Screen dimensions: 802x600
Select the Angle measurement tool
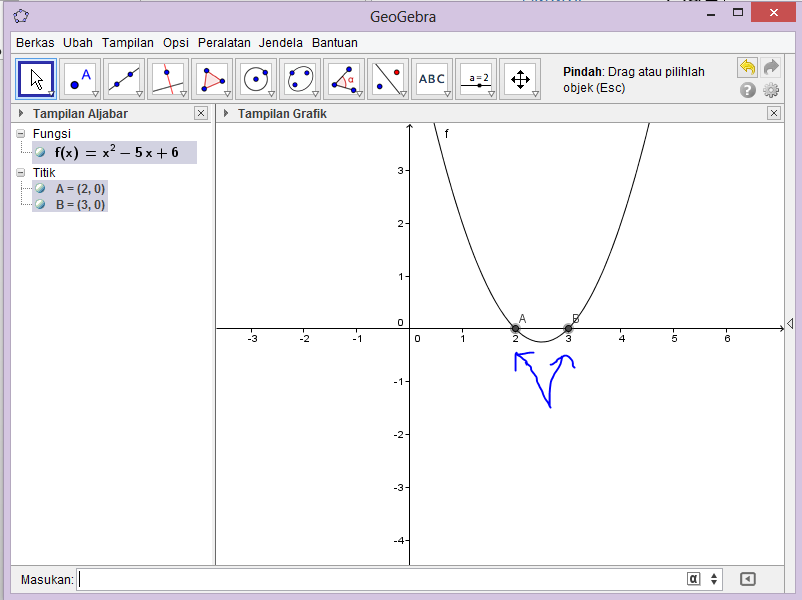click(x=344, y=79)
